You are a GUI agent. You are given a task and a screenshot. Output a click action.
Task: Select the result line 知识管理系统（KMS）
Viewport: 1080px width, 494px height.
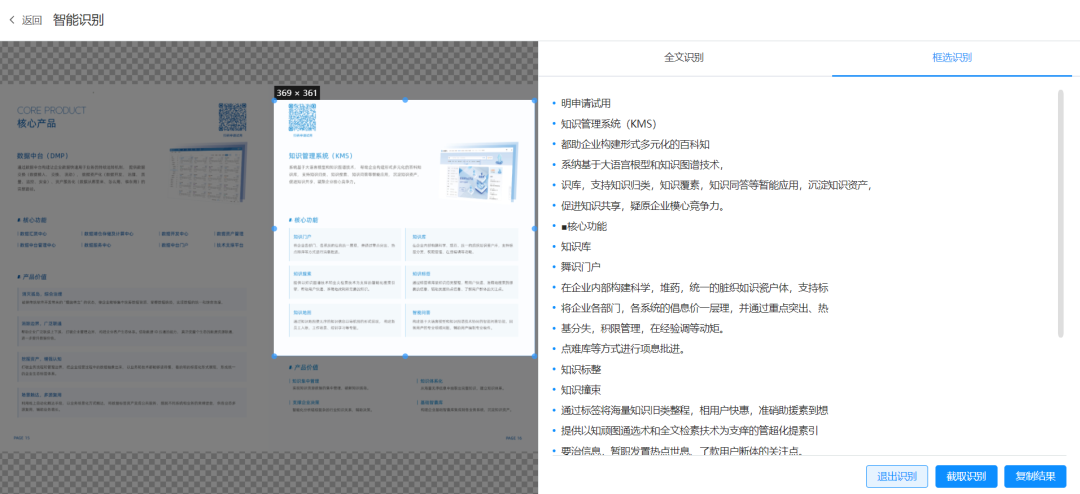tap(608, 124)
